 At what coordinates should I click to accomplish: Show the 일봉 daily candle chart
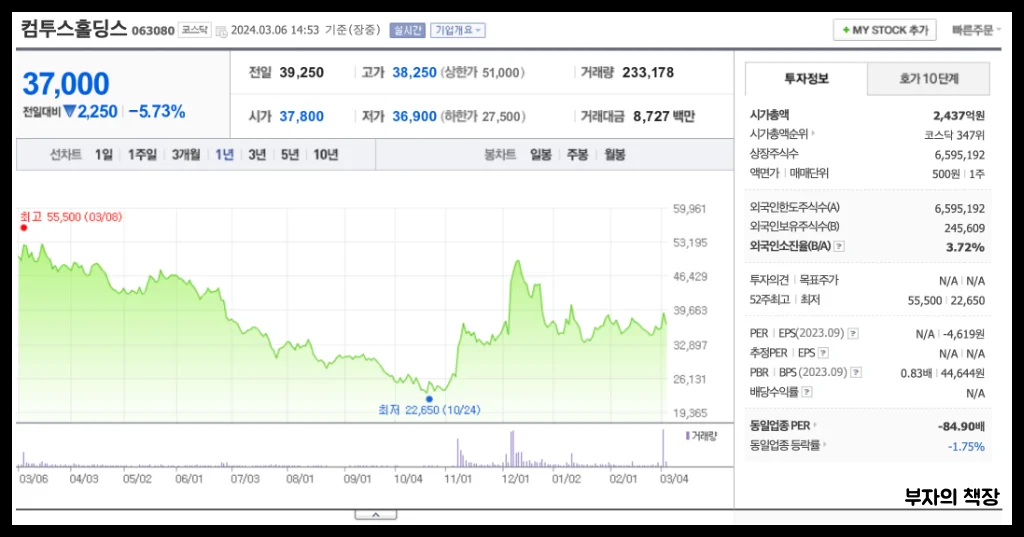click(x=540, y=155)
